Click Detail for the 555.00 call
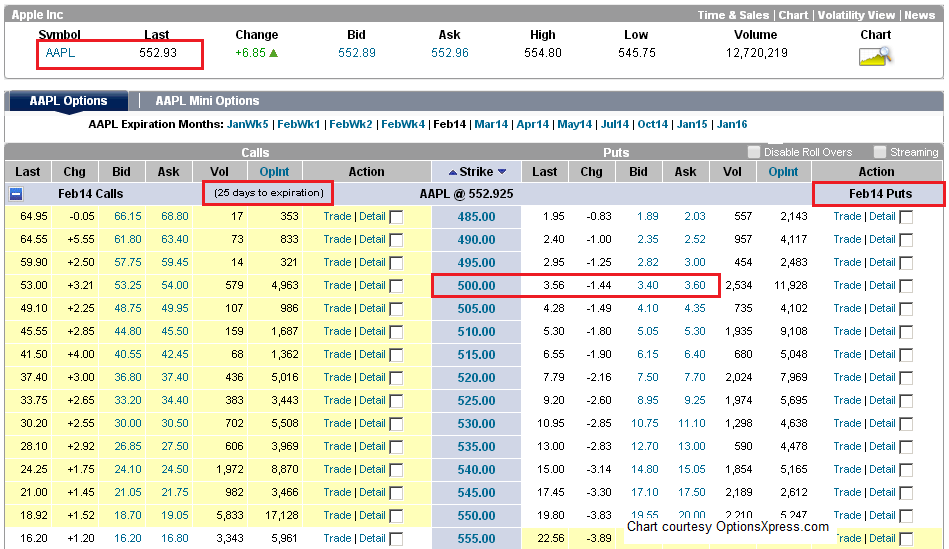949x549 pixels. 372,538
